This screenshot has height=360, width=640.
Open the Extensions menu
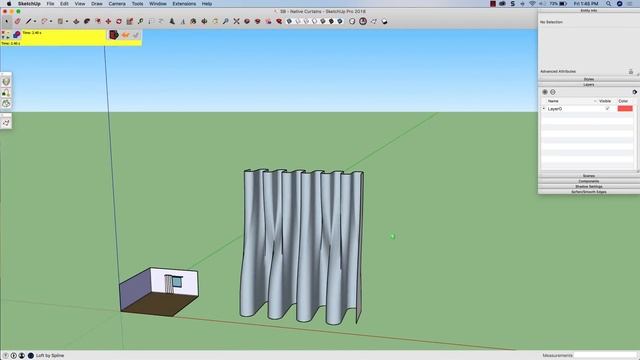coord(184,4)
